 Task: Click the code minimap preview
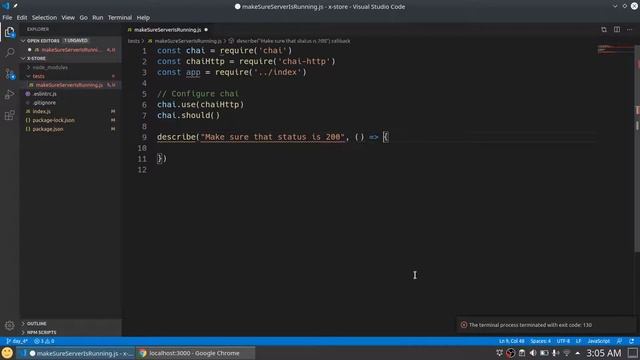click(615, 50)
